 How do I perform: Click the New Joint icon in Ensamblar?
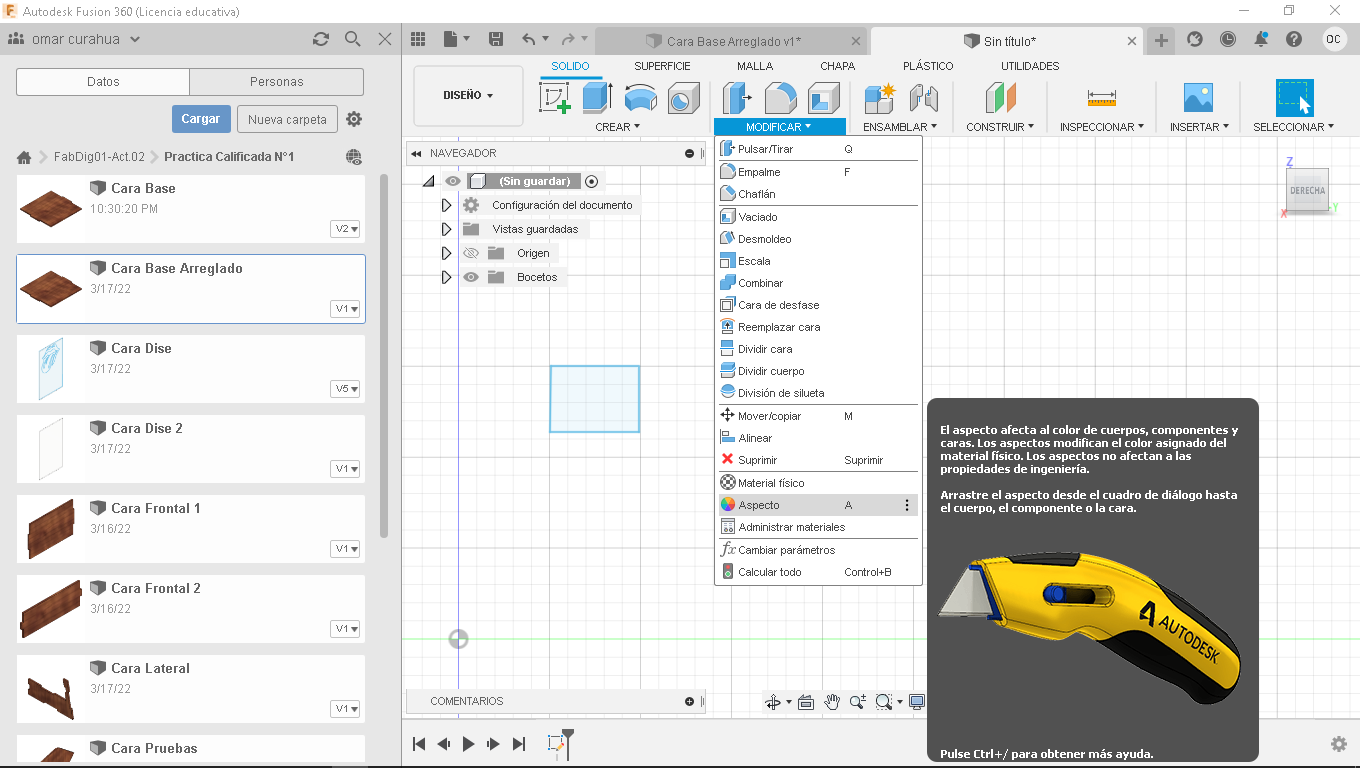[923, 98]
